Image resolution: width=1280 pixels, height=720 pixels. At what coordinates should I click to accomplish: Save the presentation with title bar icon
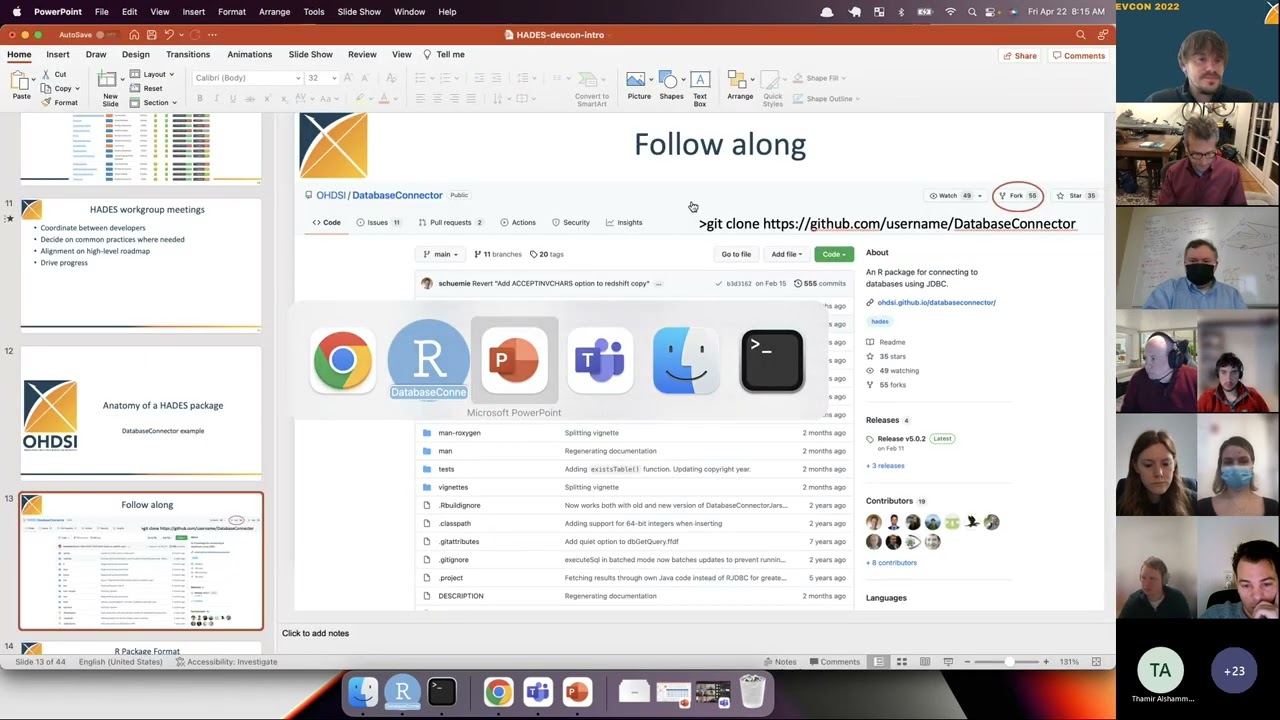pos(151,35)
